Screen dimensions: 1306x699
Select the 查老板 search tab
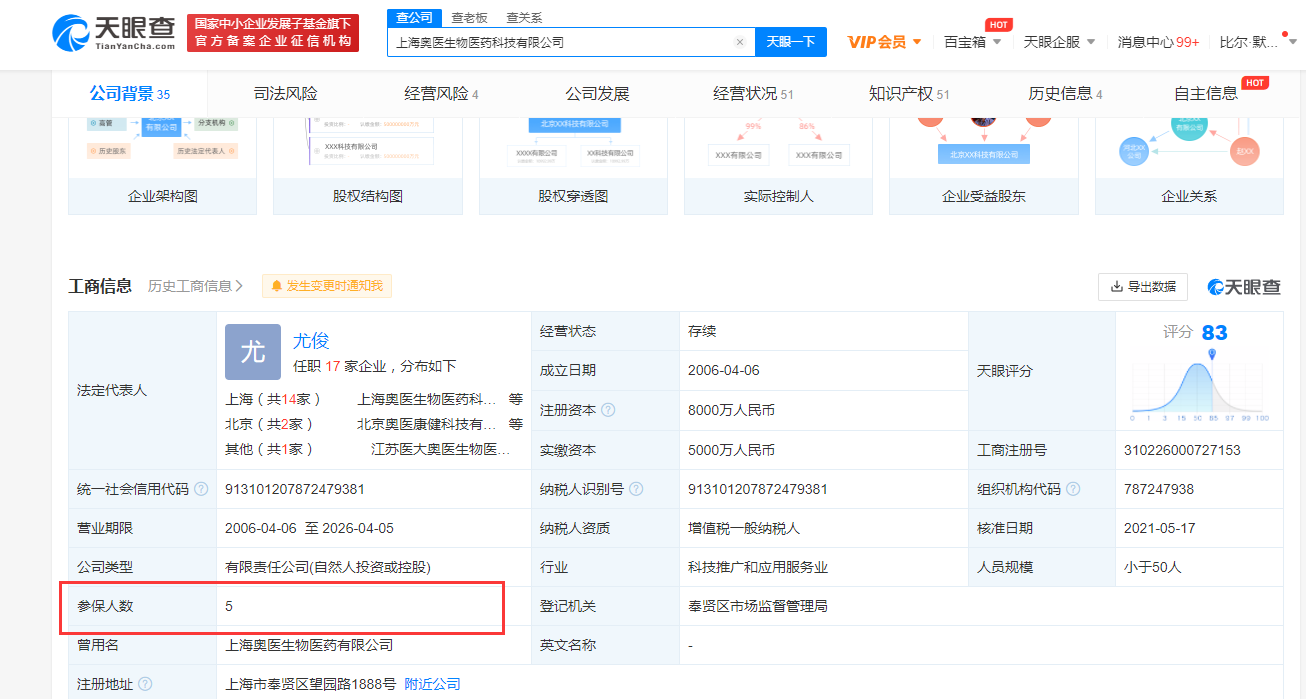pyautogui.click(x=469, y=17)
